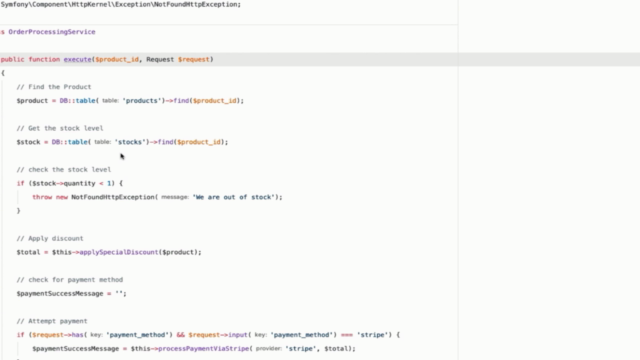Click the $paymentSuccessMessage empty string assignment
Screen dimensions: 640x360
(71, 293)
